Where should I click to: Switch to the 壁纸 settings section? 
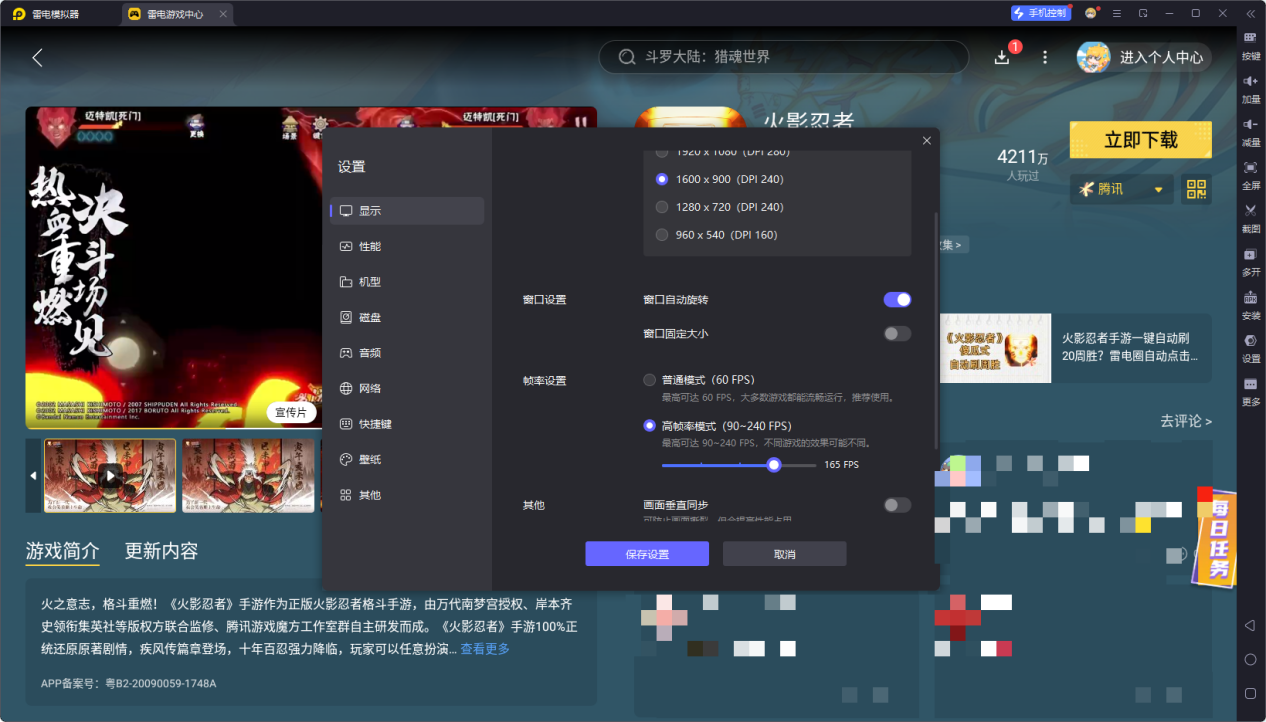coord(407,459)
